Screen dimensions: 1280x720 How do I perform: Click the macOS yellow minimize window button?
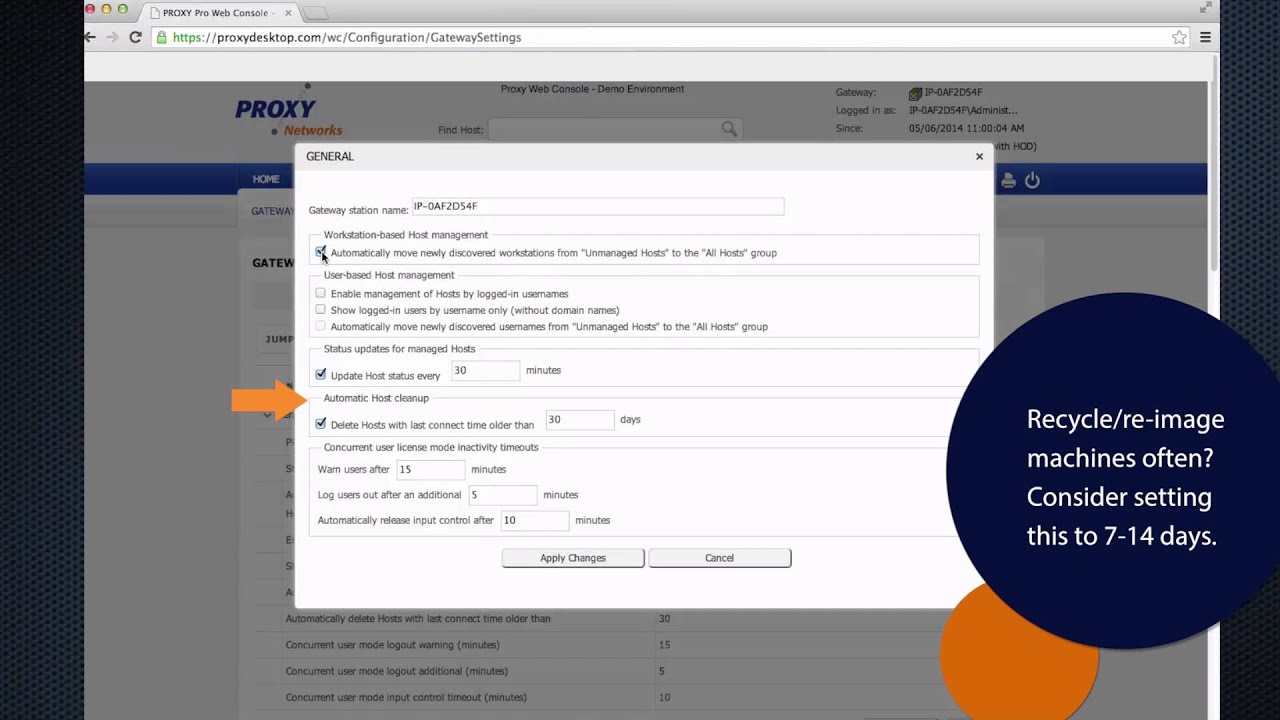pyautogui.click(x=106, y=9)
